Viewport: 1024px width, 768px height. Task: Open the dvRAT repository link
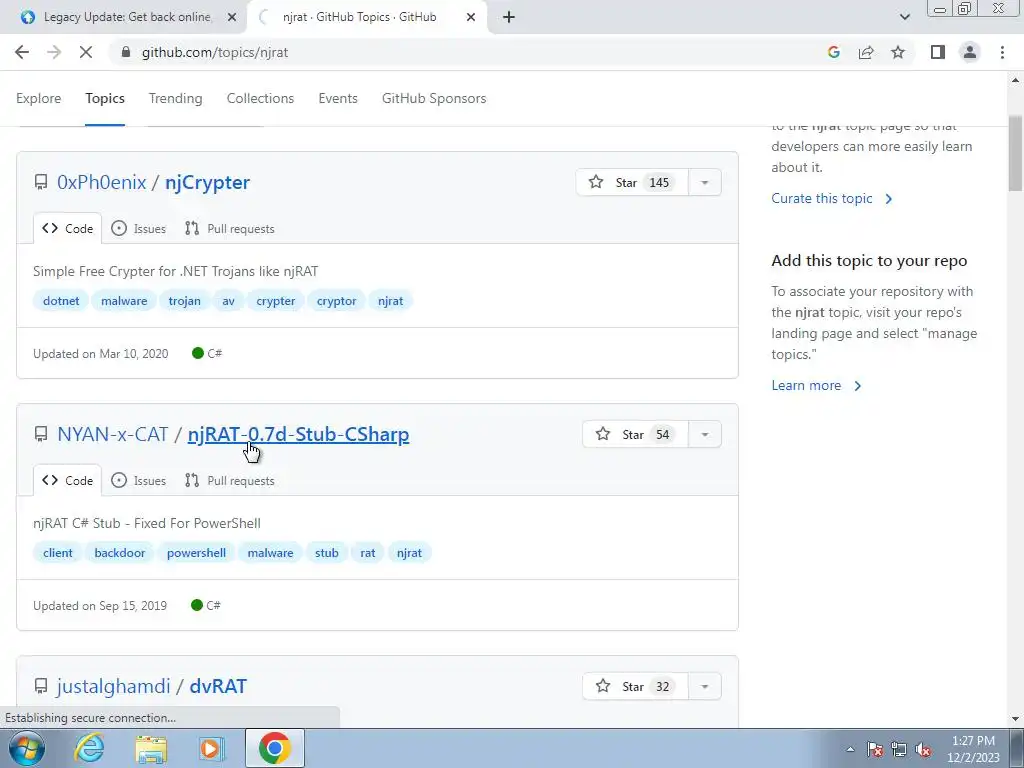coord(218,687)
